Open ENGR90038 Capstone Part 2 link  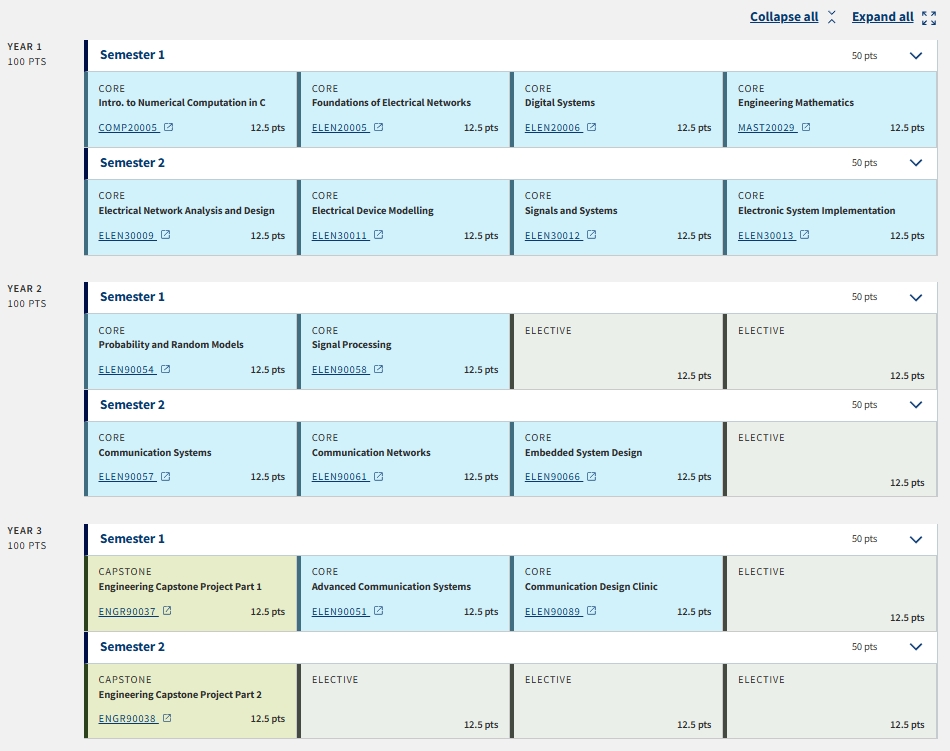[127, 719]
